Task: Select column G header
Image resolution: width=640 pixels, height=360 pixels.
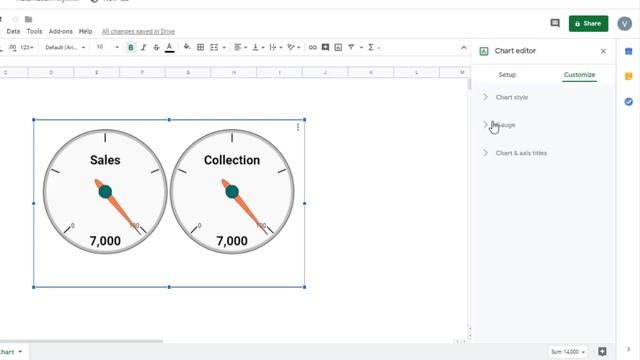Action: pos(188,73)
